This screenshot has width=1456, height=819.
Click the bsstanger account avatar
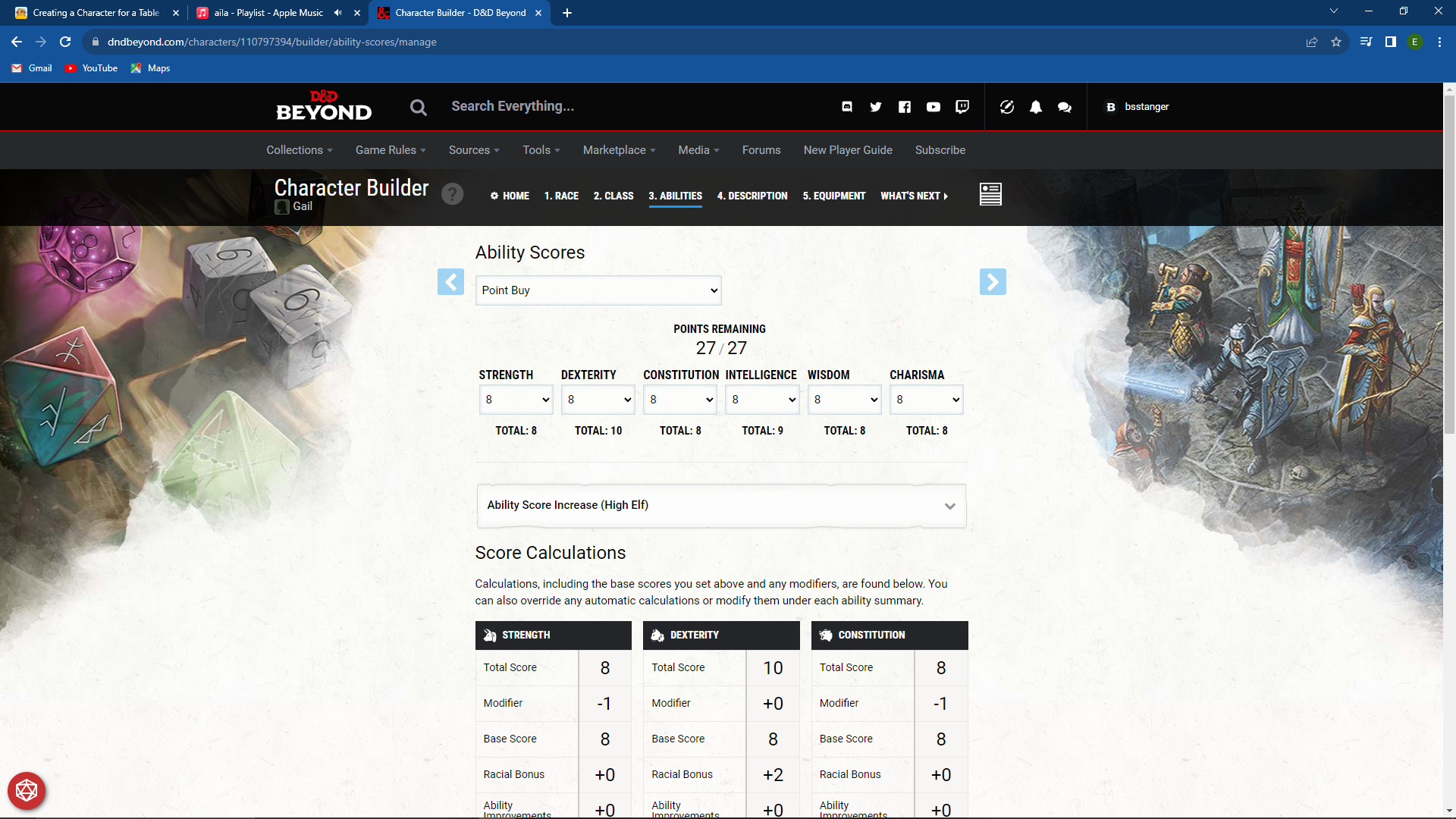click(x=1110, y=107)
